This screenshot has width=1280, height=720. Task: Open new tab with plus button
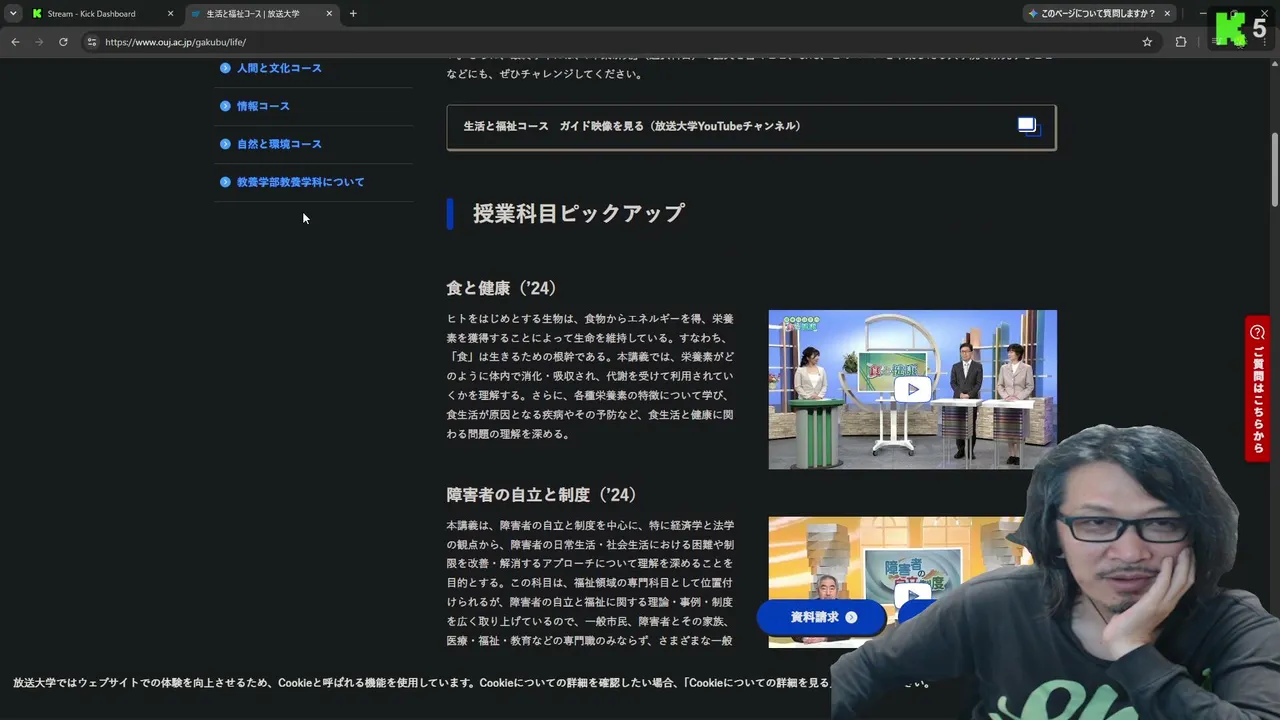click(x=353, y=14)
